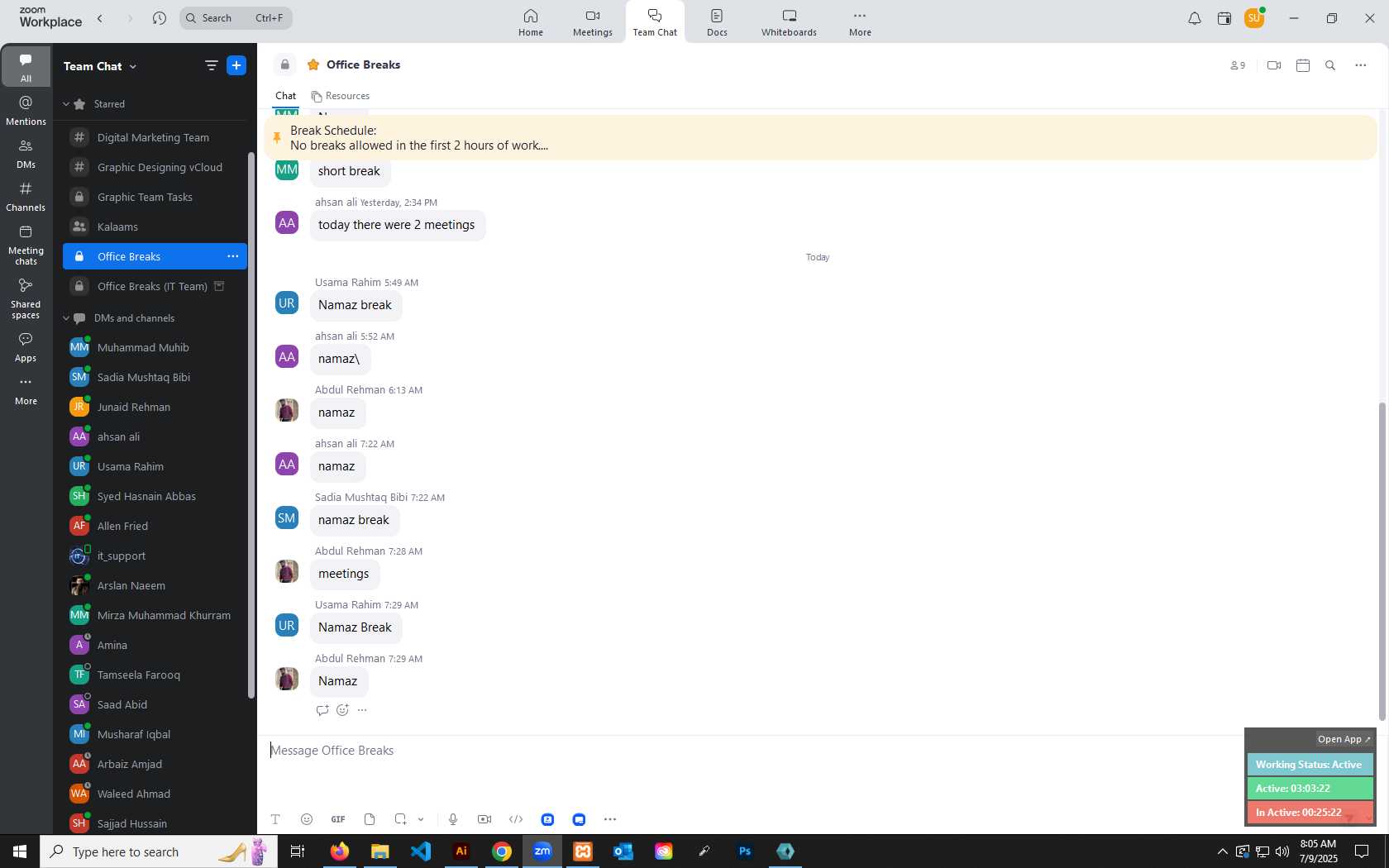The width and height of the screenshot is (1389, 868).
Task: Add a reaction to the Namaz message
Action: coord(342,710)
